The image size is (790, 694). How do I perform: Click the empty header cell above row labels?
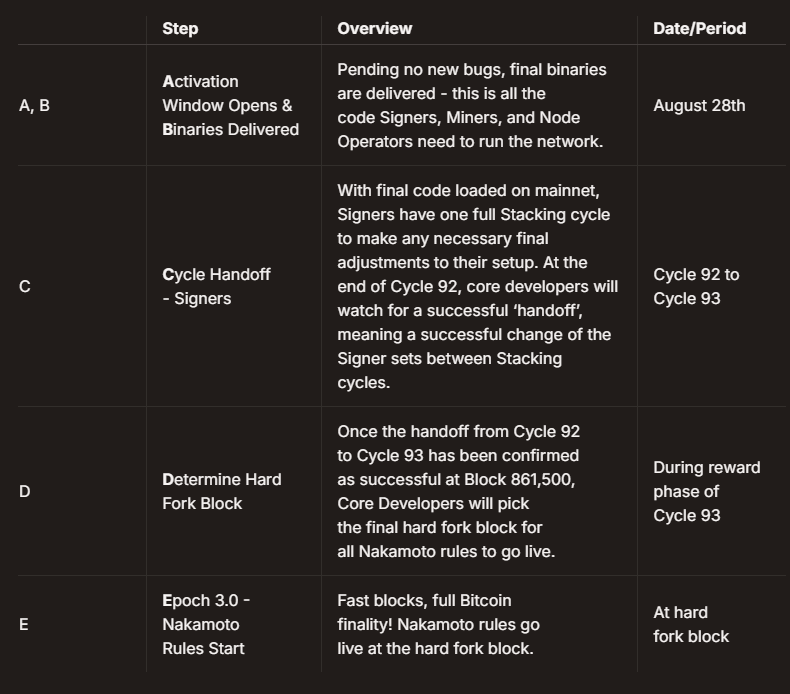tap(80, 29)
